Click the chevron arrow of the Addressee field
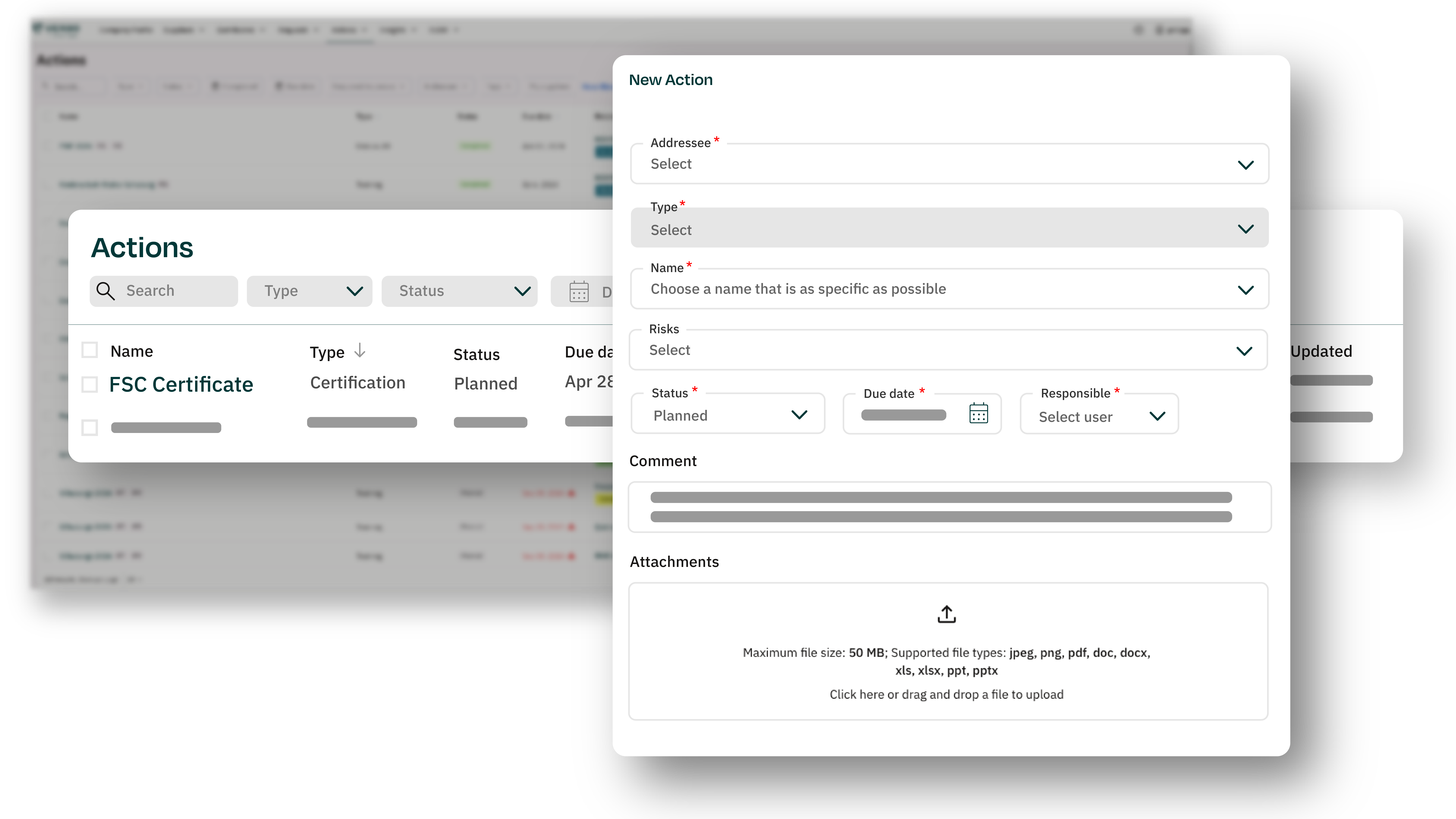Viewport: 1456px width, 819px height. (x=1246, y=165)
